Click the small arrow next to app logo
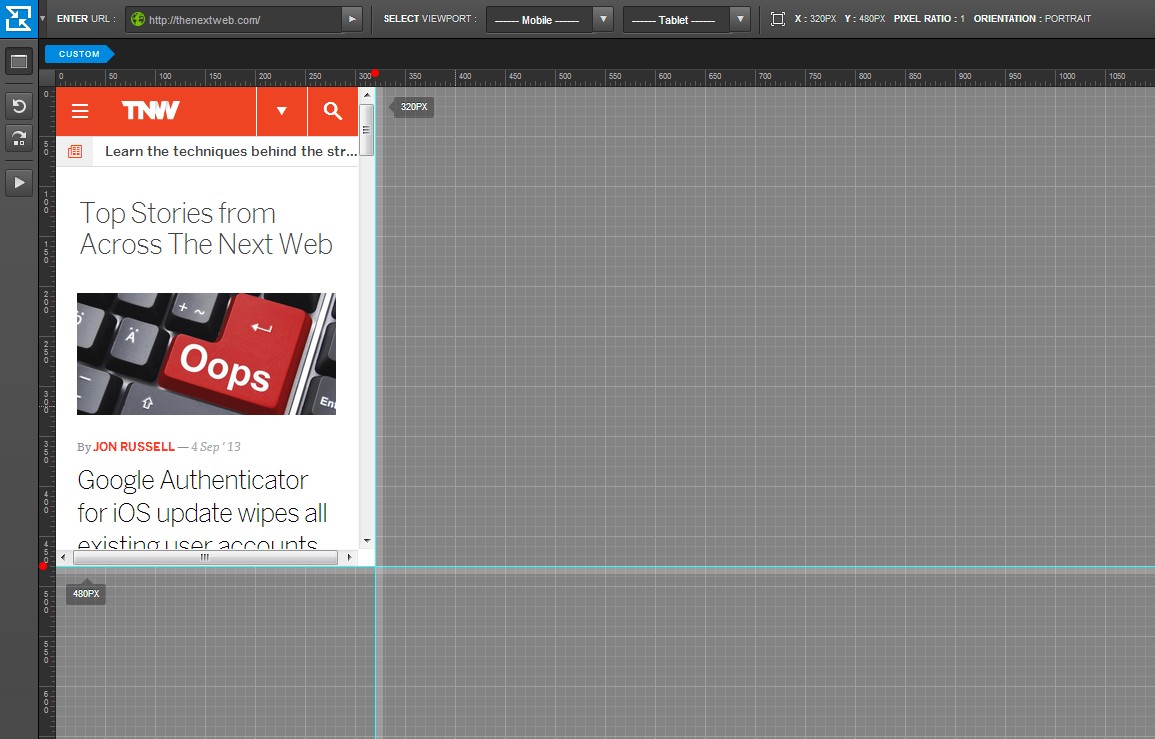The height and width of the screenshot is (739, 1155). click(x=42, y=19)
